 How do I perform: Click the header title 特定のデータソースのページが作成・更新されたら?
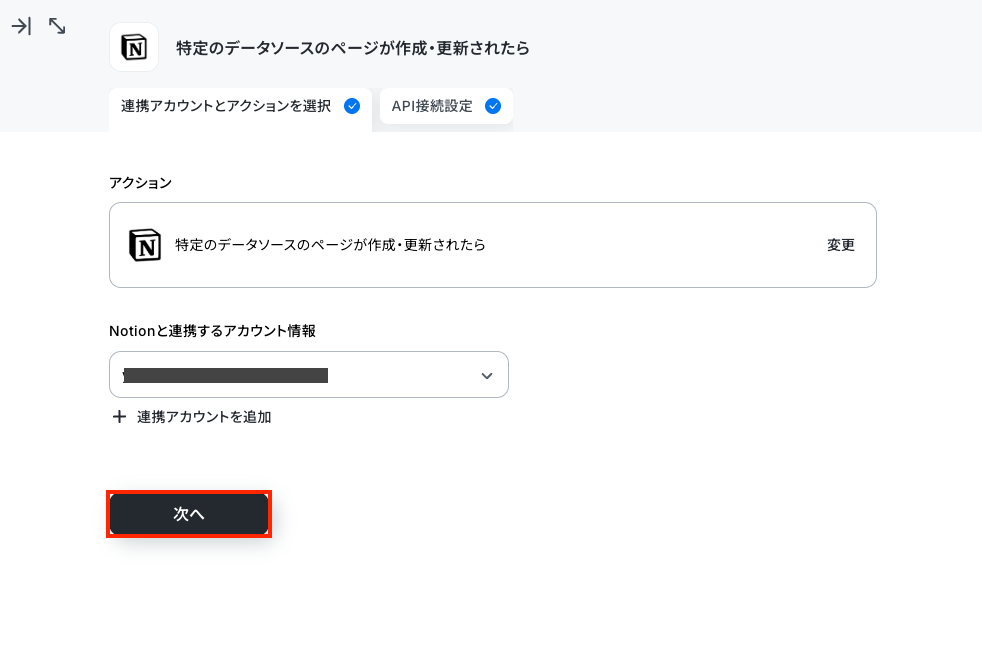[353, 48]
